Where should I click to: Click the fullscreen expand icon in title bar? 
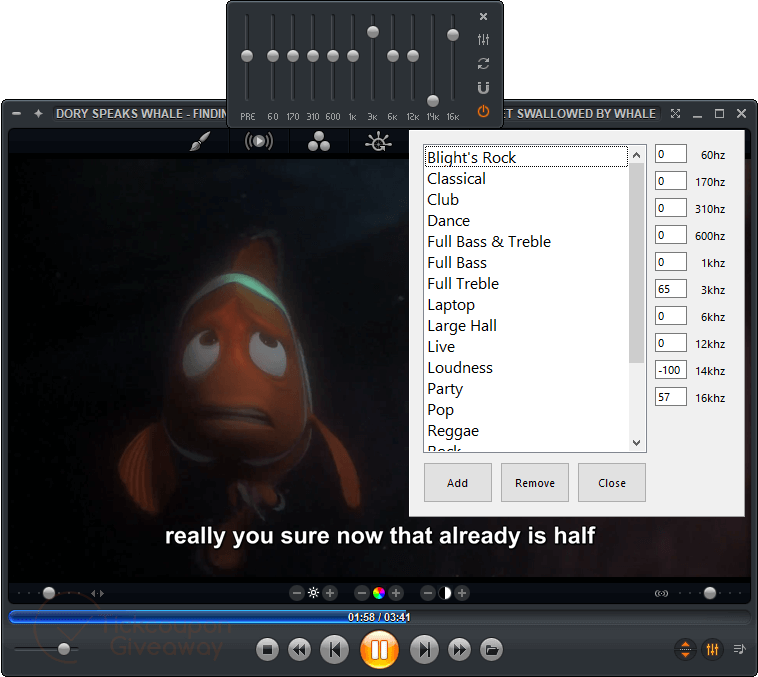click(675, 114)
